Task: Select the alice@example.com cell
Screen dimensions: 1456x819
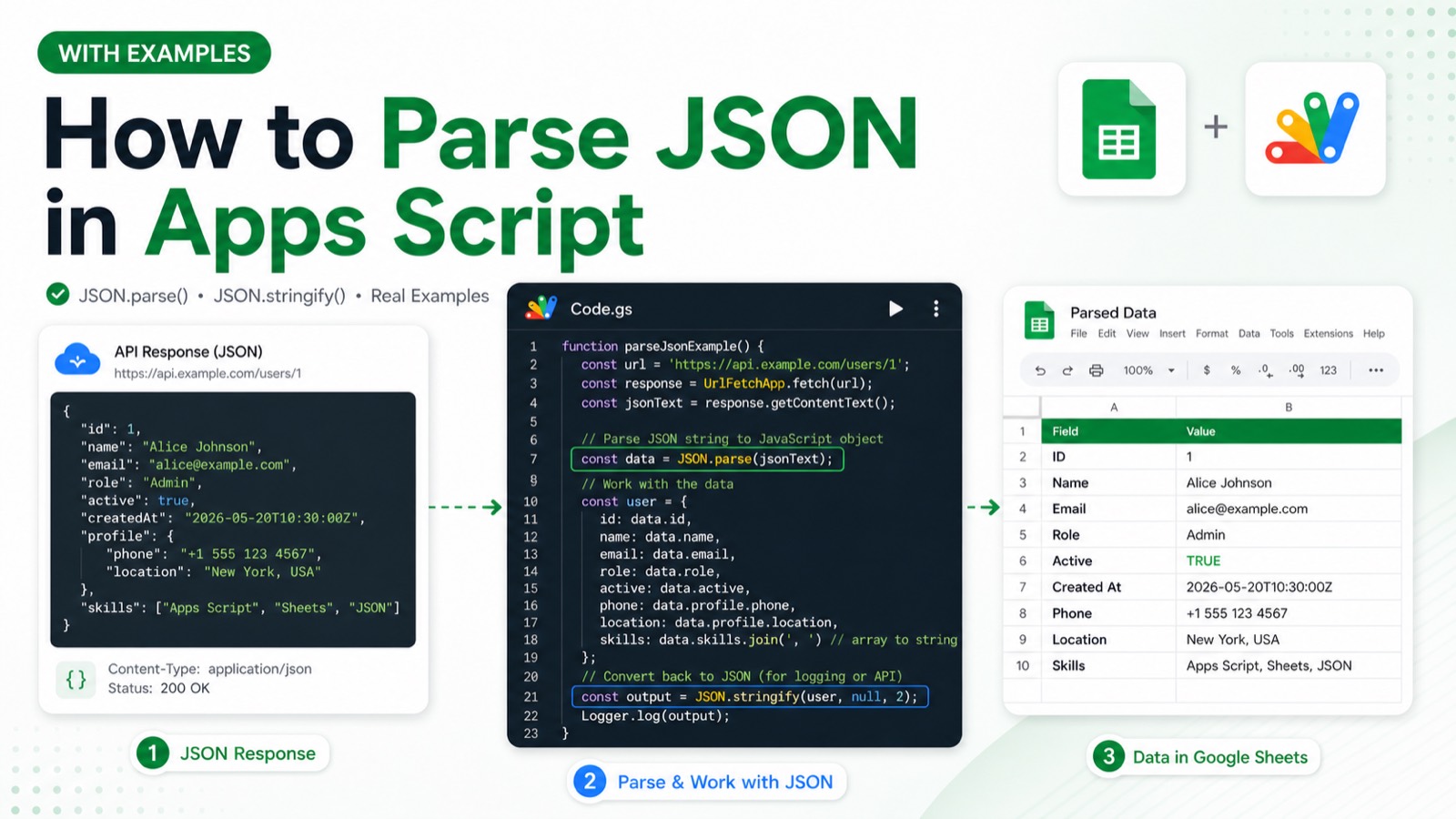Action: click(1289, 509)
